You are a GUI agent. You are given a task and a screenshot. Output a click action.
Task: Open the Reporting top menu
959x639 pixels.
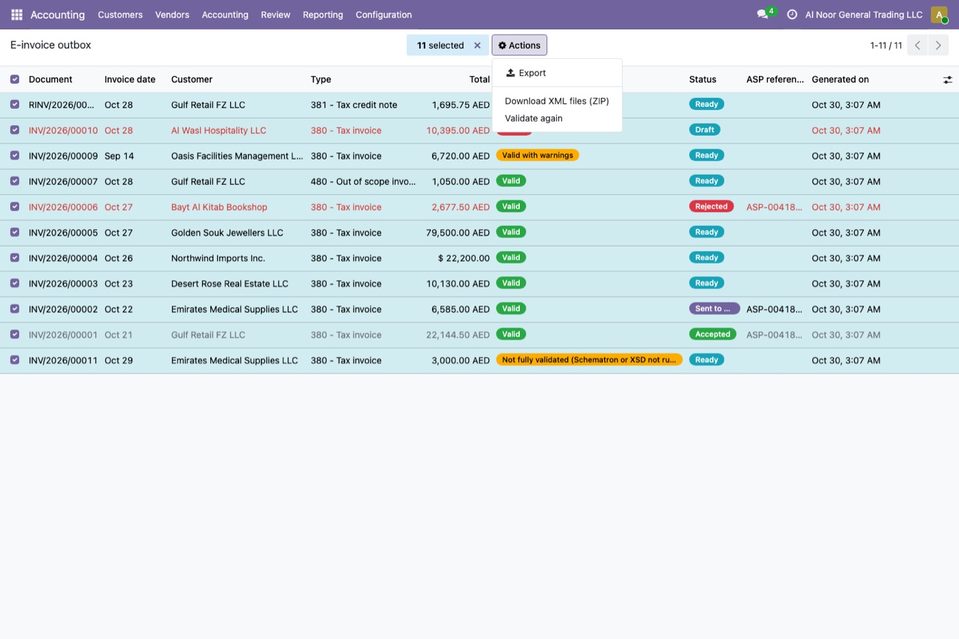(323, 15)
